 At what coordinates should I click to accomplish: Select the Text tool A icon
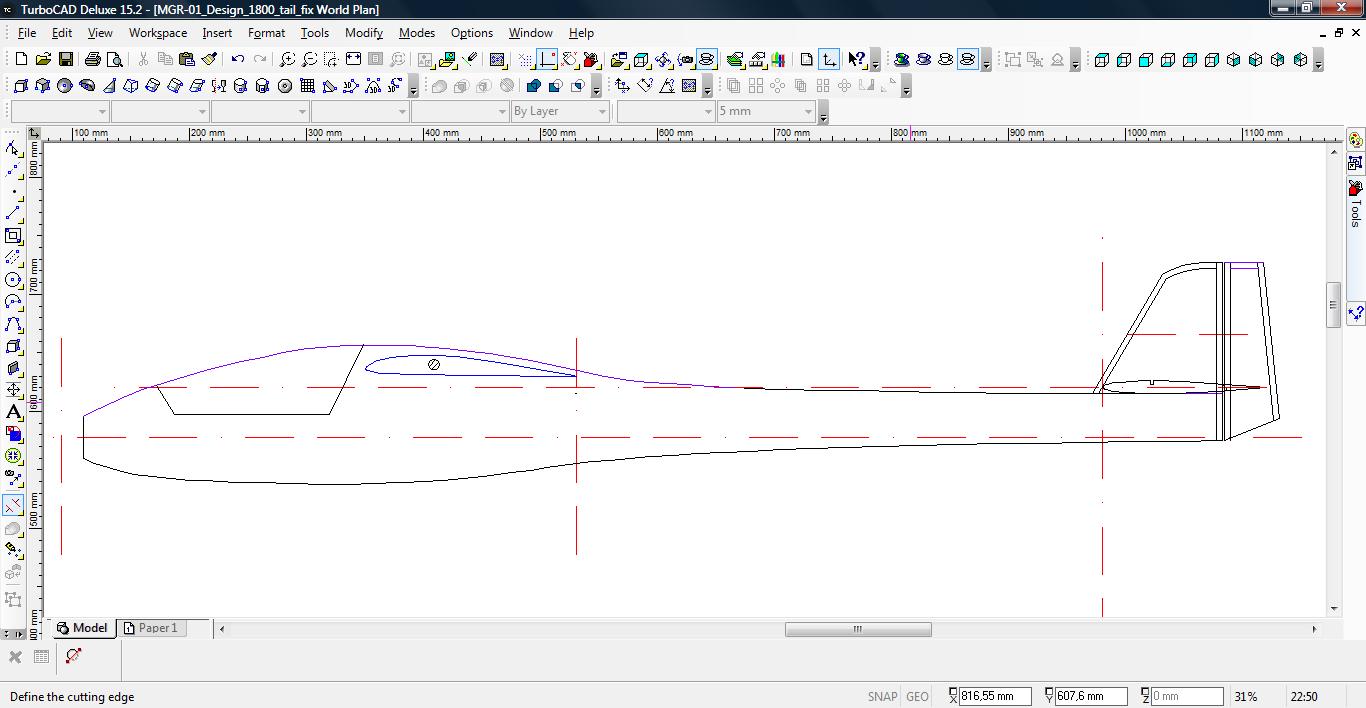pyautogui.click(x=13, y=412)
